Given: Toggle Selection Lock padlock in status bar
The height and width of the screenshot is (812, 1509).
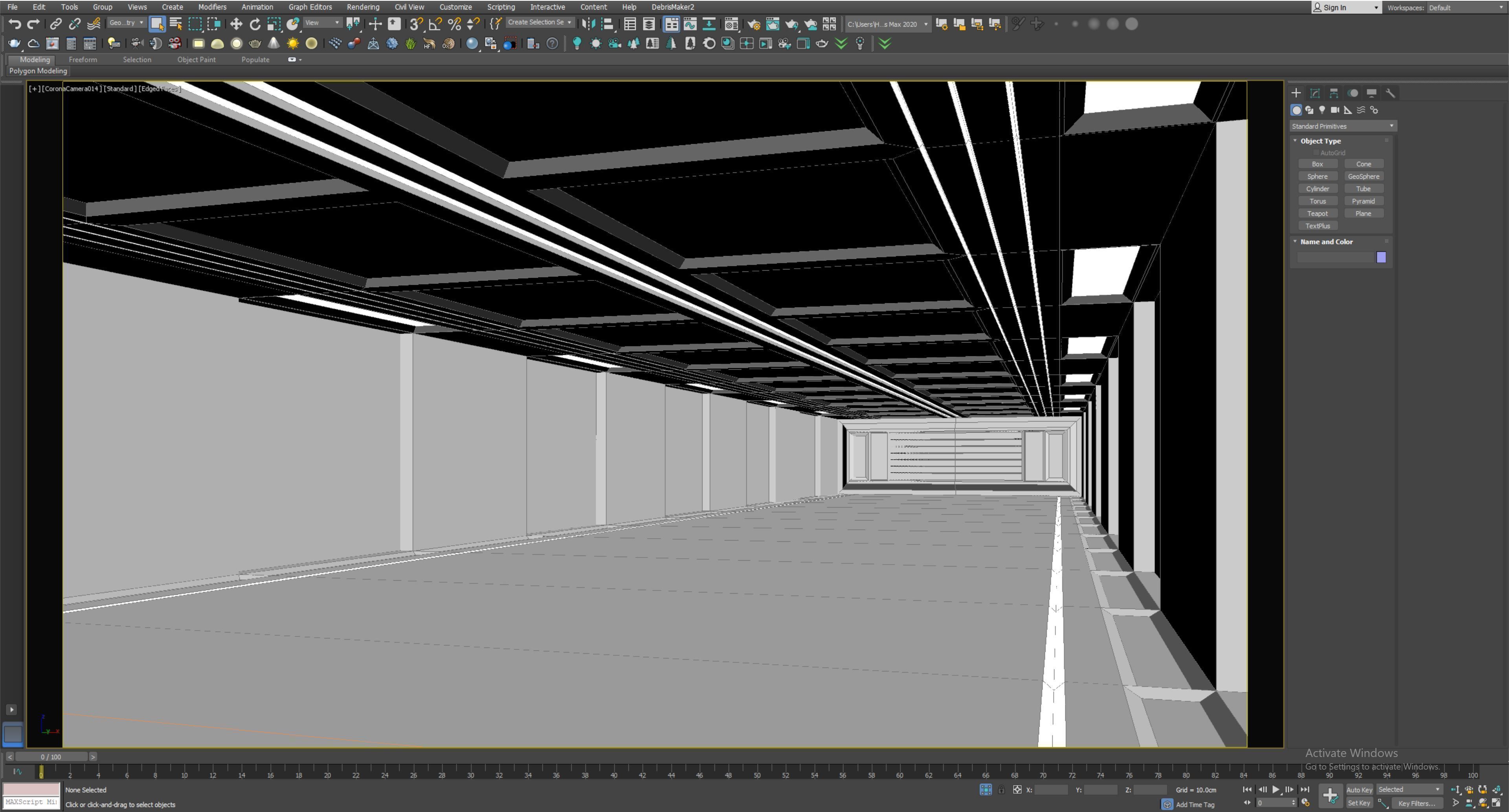Looking at the screenshot, I should (1002, 790).
